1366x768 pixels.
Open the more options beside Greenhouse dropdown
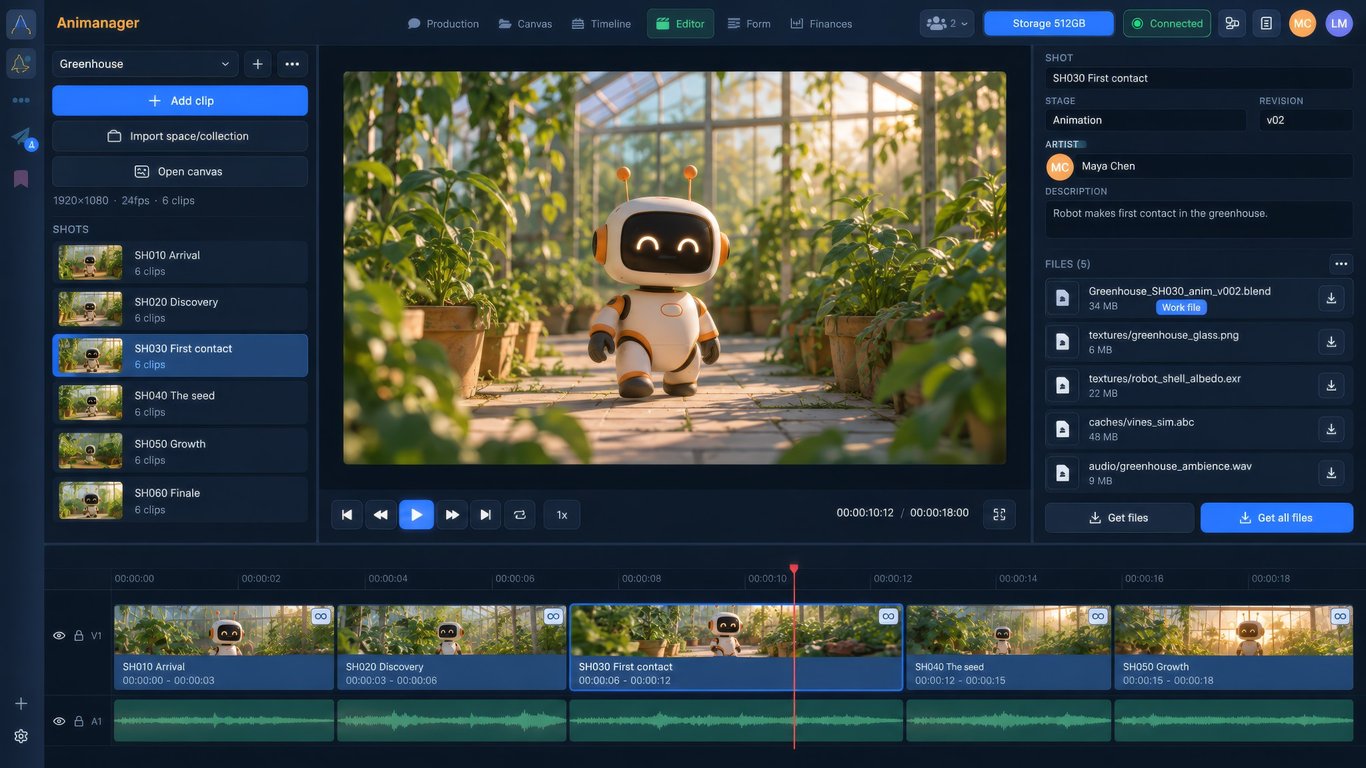pos(292,64)
